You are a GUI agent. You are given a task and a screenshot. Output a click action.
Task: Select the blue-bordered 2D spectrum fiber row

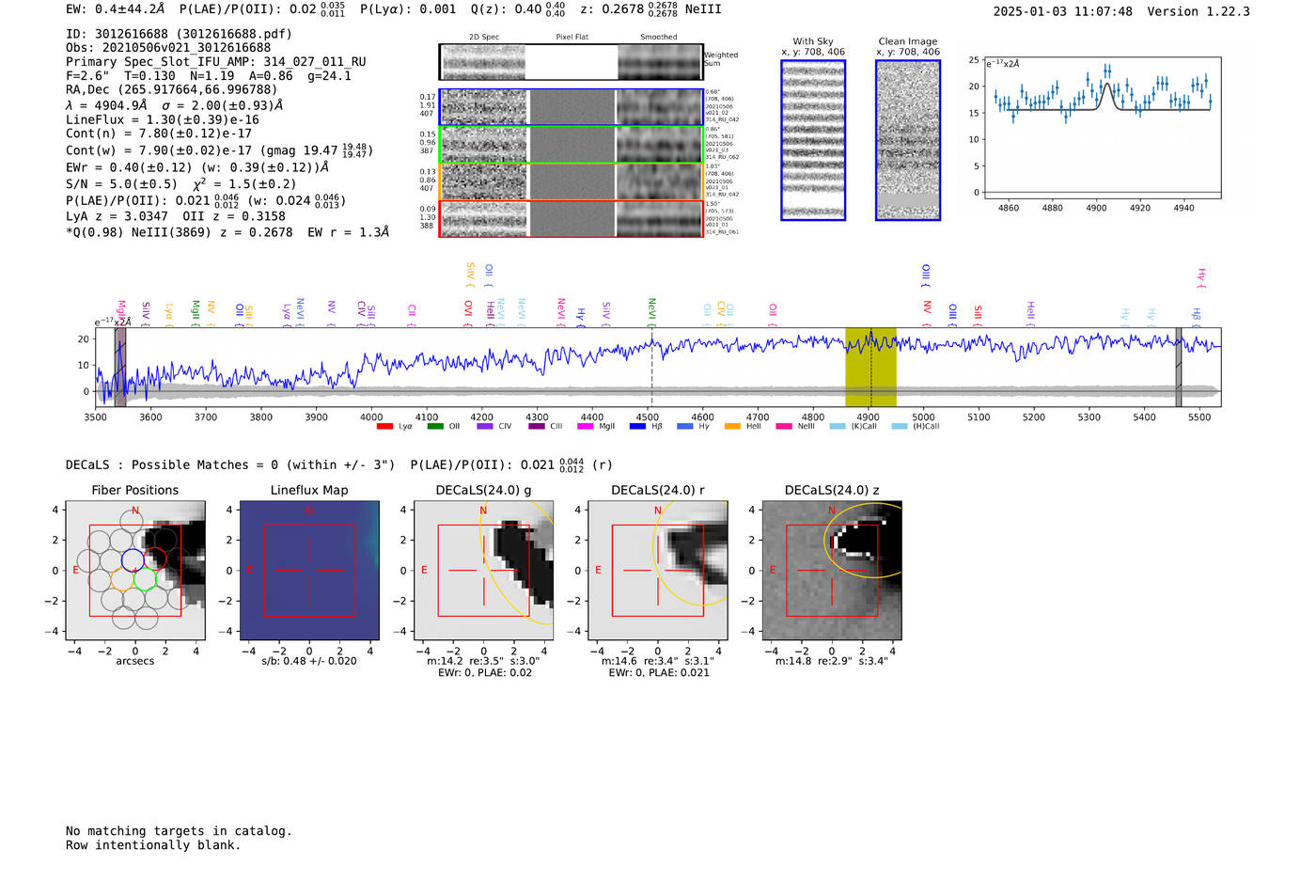(571, 107)
